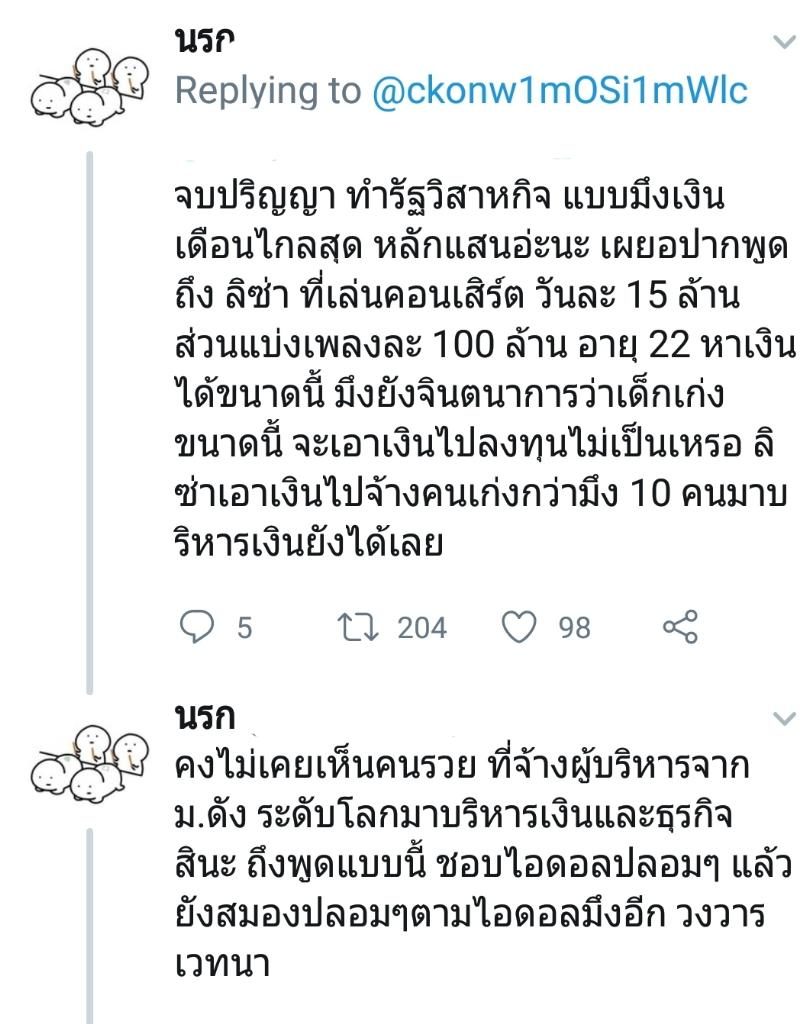The image size is (806, 1024).
Task: Expand the second tweet's options chevron
Action: coord(784,718)
